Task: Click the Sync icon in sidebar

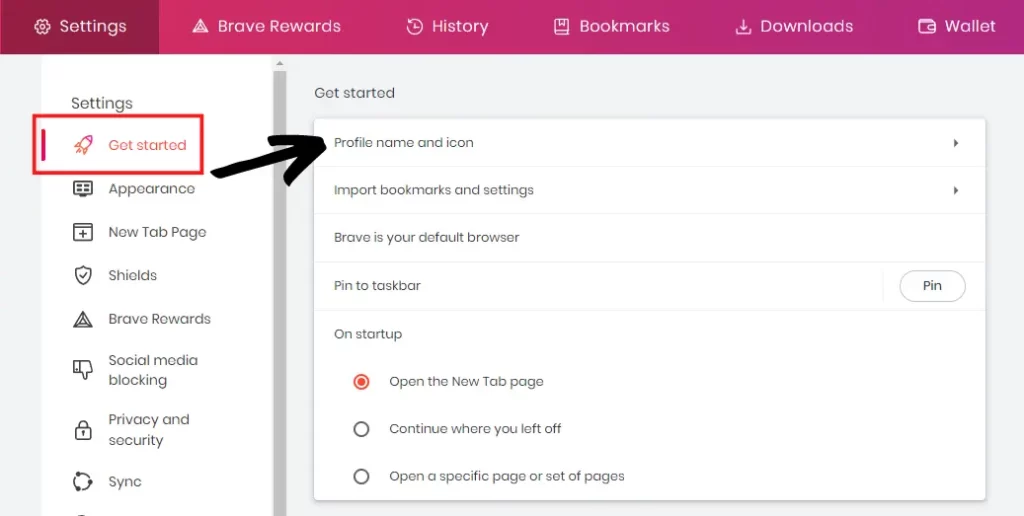Action: [82, 481]
